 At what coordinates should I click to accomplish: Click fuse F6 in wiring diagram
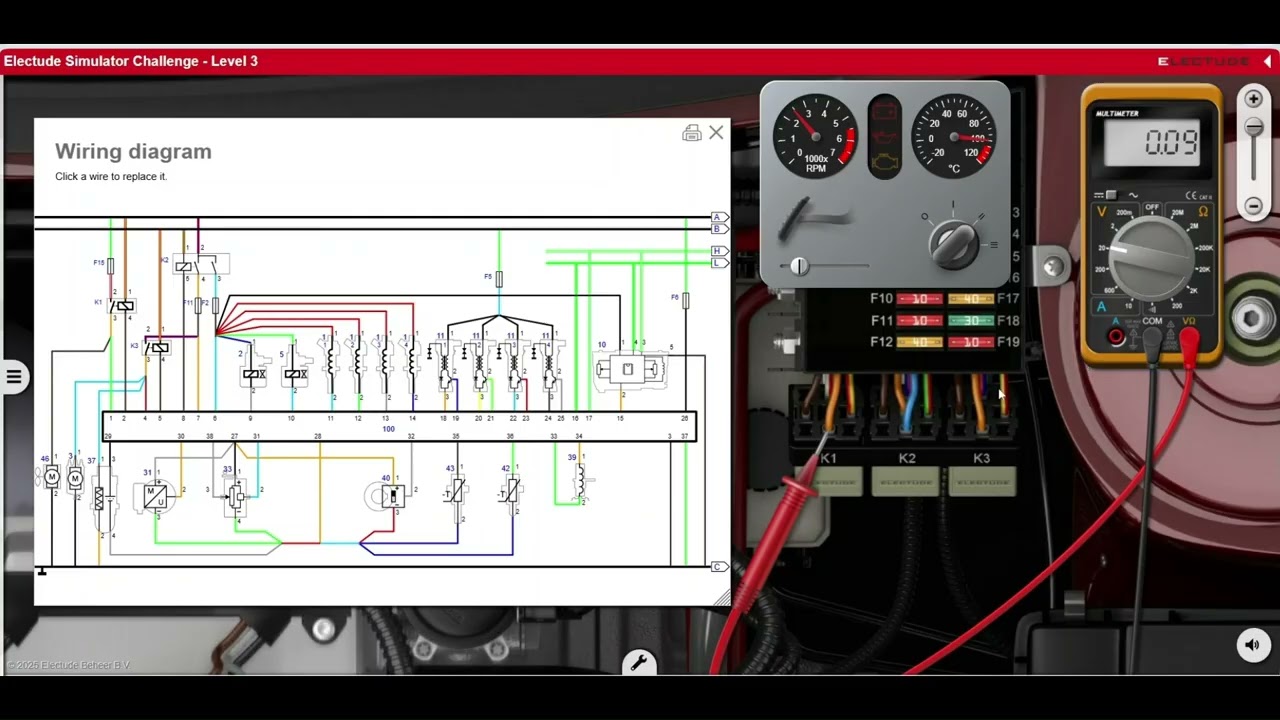tap(685, 299)
